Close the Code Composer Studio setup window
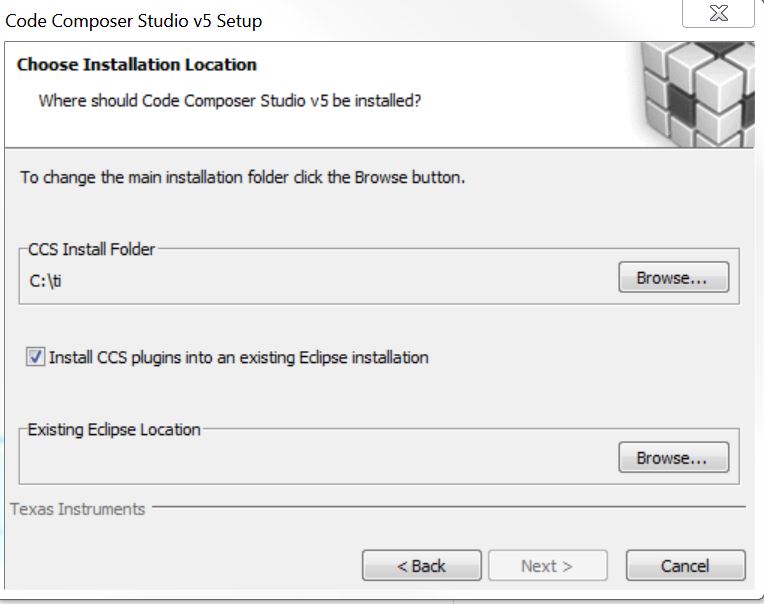Viewport: 764px width, 604px height. 717,14
